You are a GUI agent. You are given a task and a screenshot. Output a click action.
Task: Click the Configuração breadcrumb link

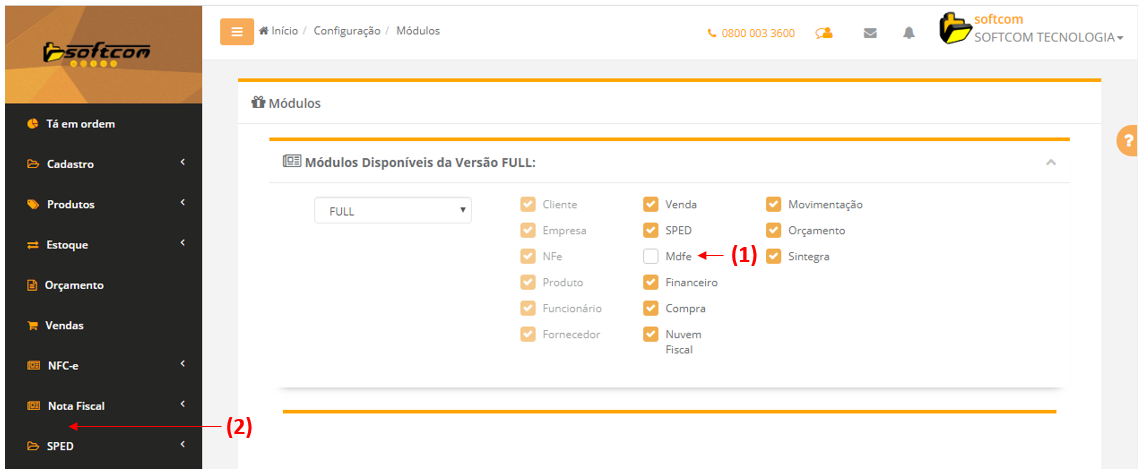(x=346, y=31)
